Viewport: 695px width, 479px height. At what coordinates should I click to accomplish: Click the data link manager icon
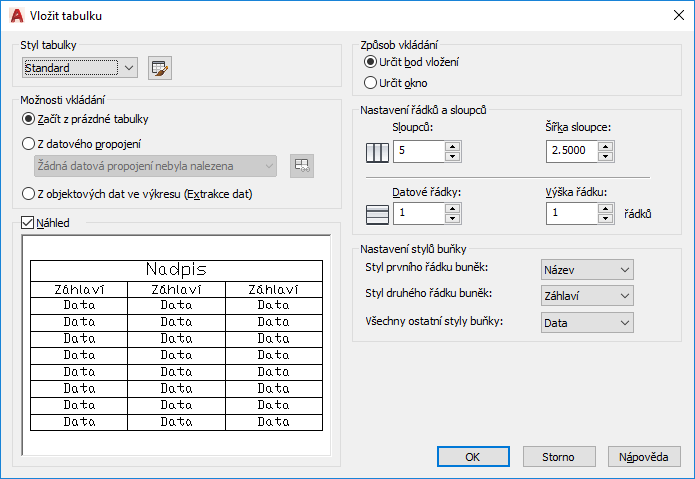click(x=302, y=166)
